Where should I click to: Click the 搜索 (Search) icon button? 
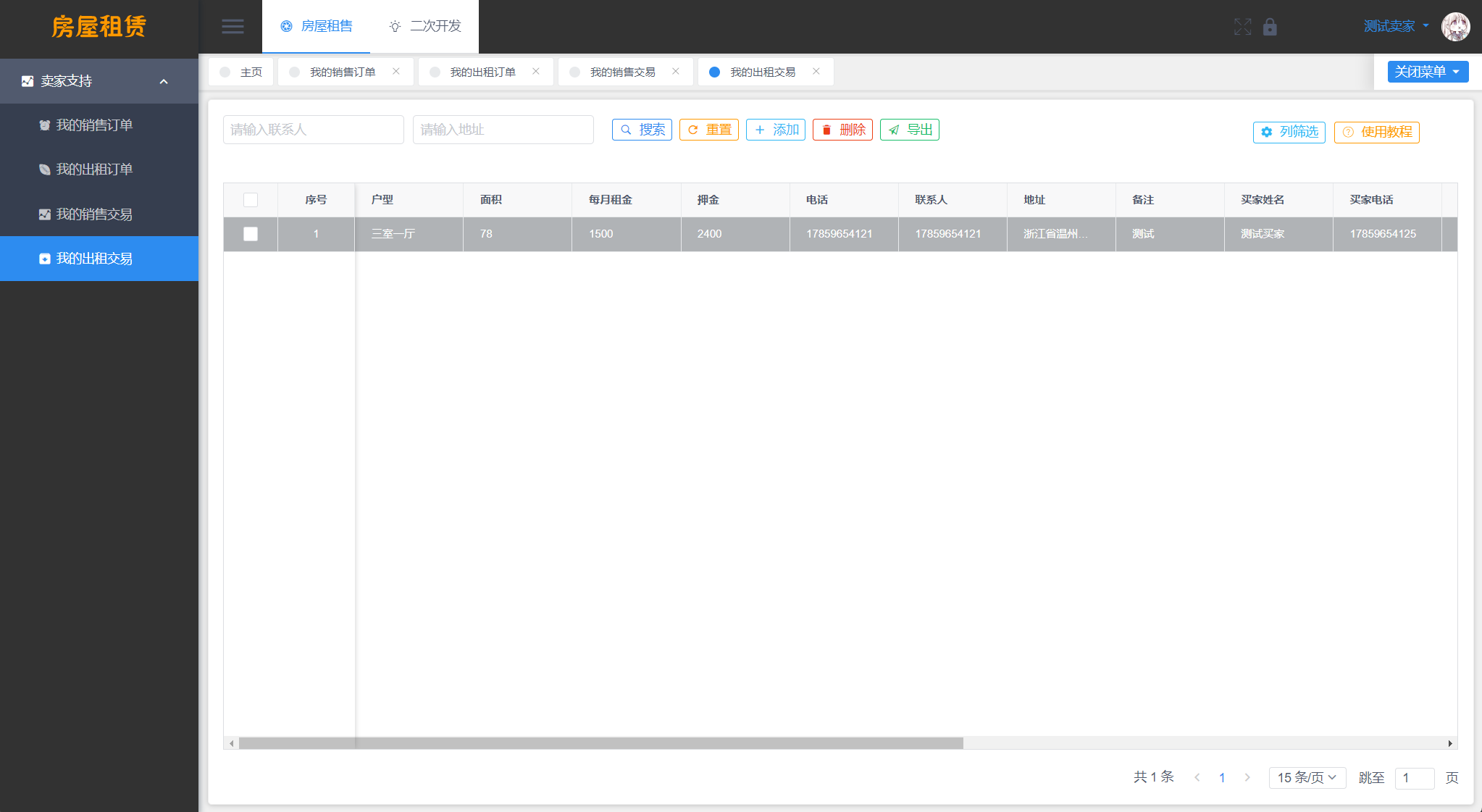pos(642,129)
